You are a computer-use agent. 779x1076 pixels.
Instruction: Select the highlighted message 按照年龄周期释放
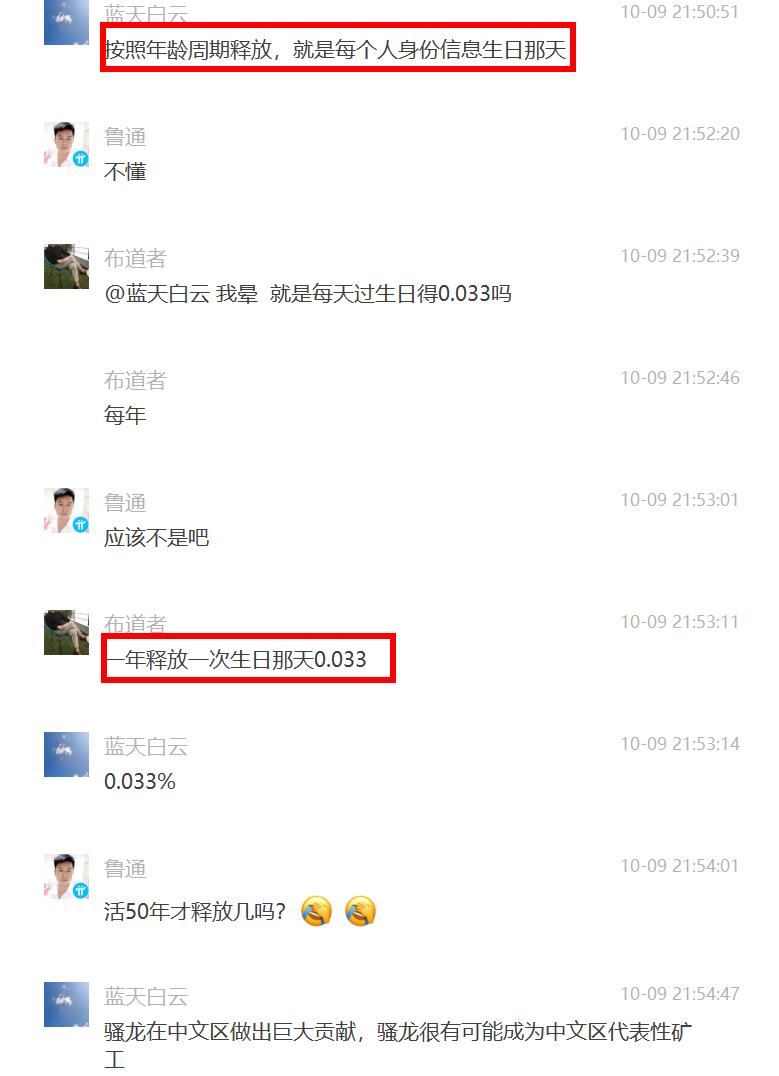pos(336,50)
